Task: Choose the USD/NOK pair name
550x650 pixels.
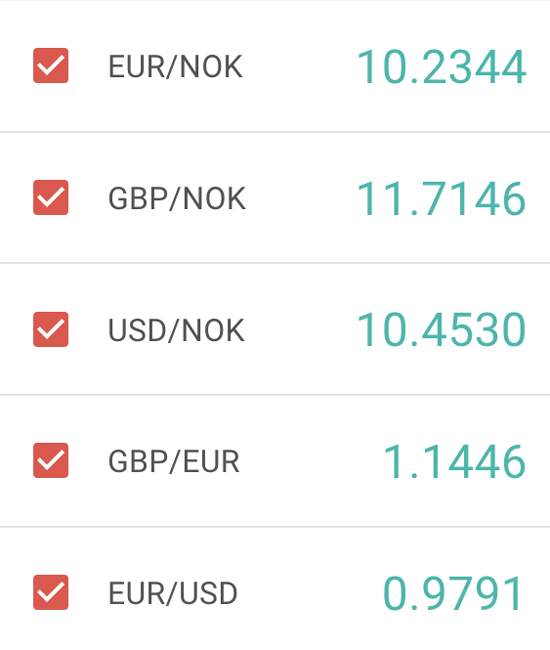Action: [176, 330]
